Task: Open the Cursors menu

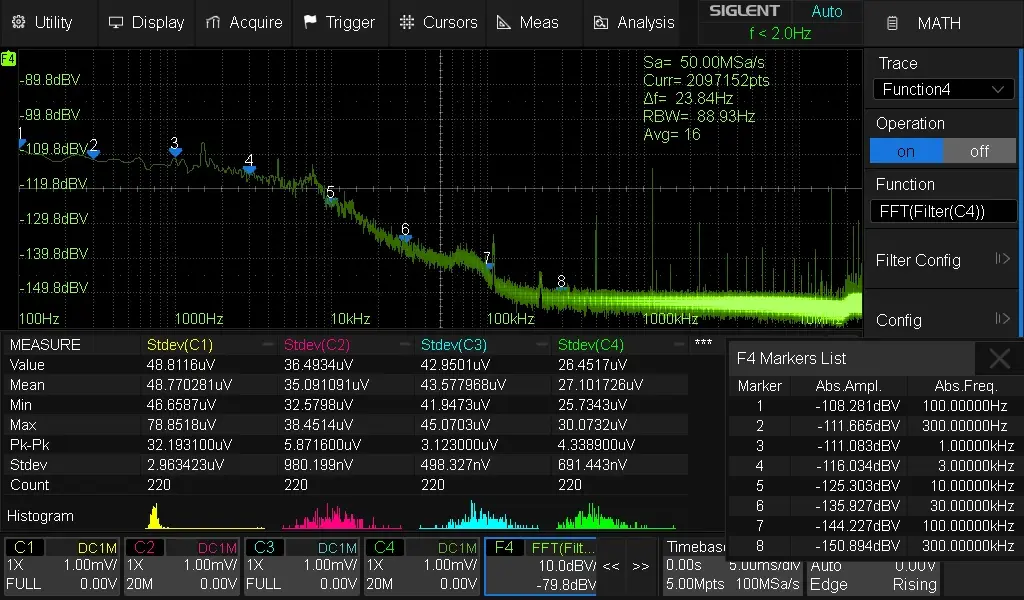Action: click(441, 22)
